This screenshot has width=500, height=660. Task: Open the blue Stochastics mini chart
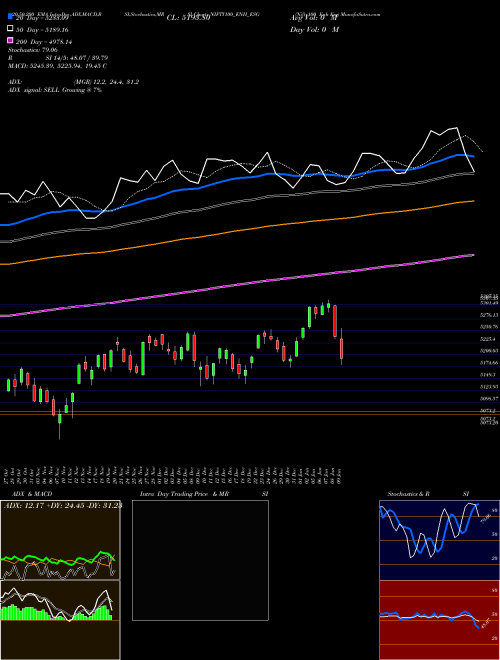click(439, 540)
